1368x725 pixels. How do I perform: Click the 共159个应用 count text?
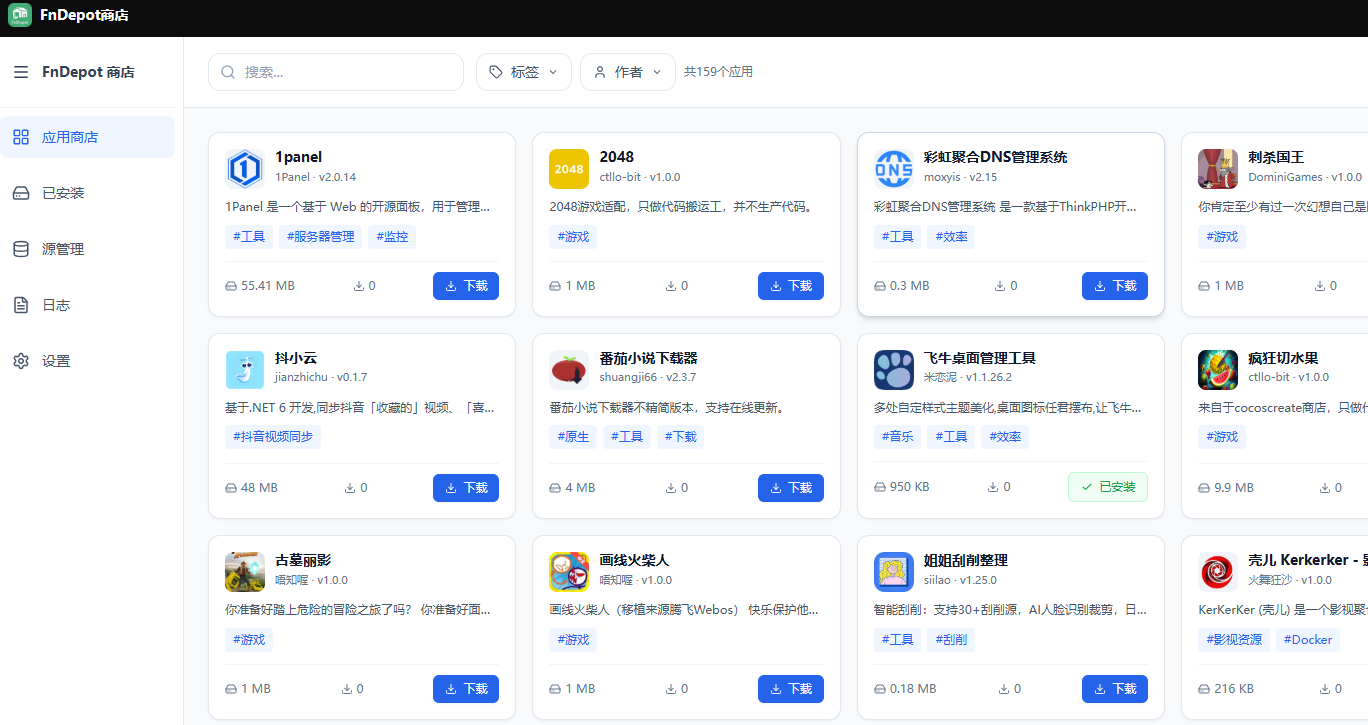tap(718, 72)
